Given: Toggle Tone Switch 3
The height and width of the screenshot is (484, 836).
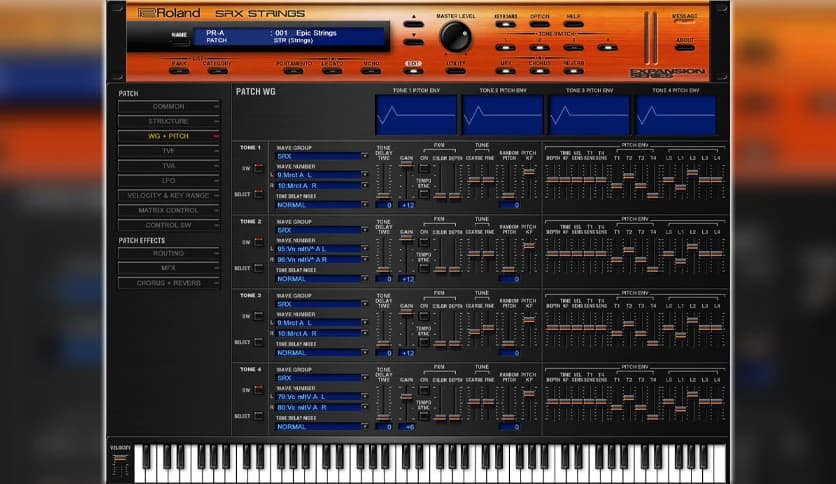Looking at the screenshot, I should pos(574,47).
